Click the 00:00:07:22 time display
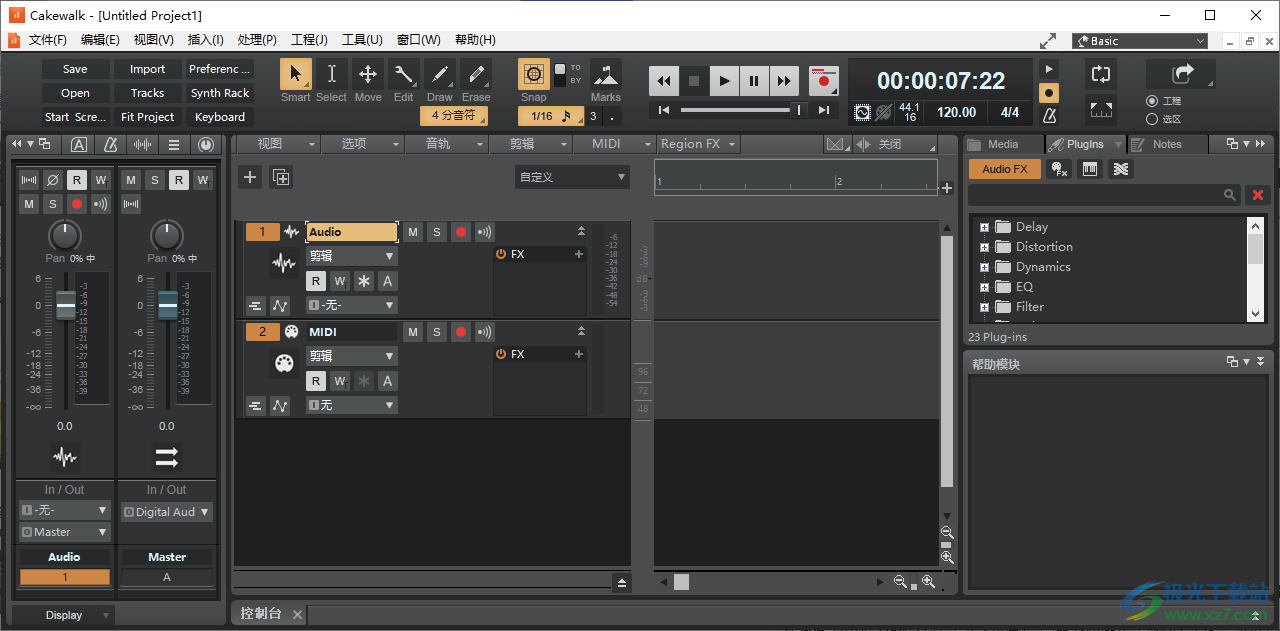The image size is (1280, 631). pos(939,80)
